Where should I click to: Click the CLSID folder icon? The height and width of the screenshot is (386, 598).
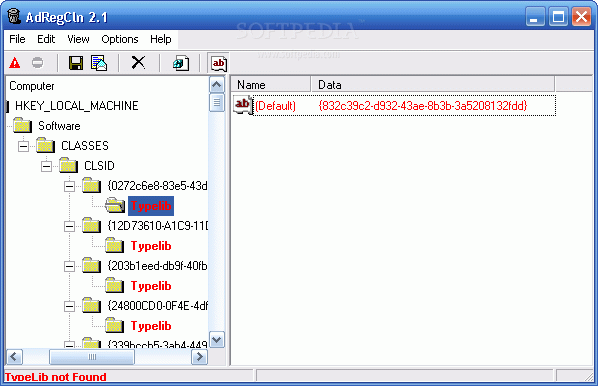68,165
